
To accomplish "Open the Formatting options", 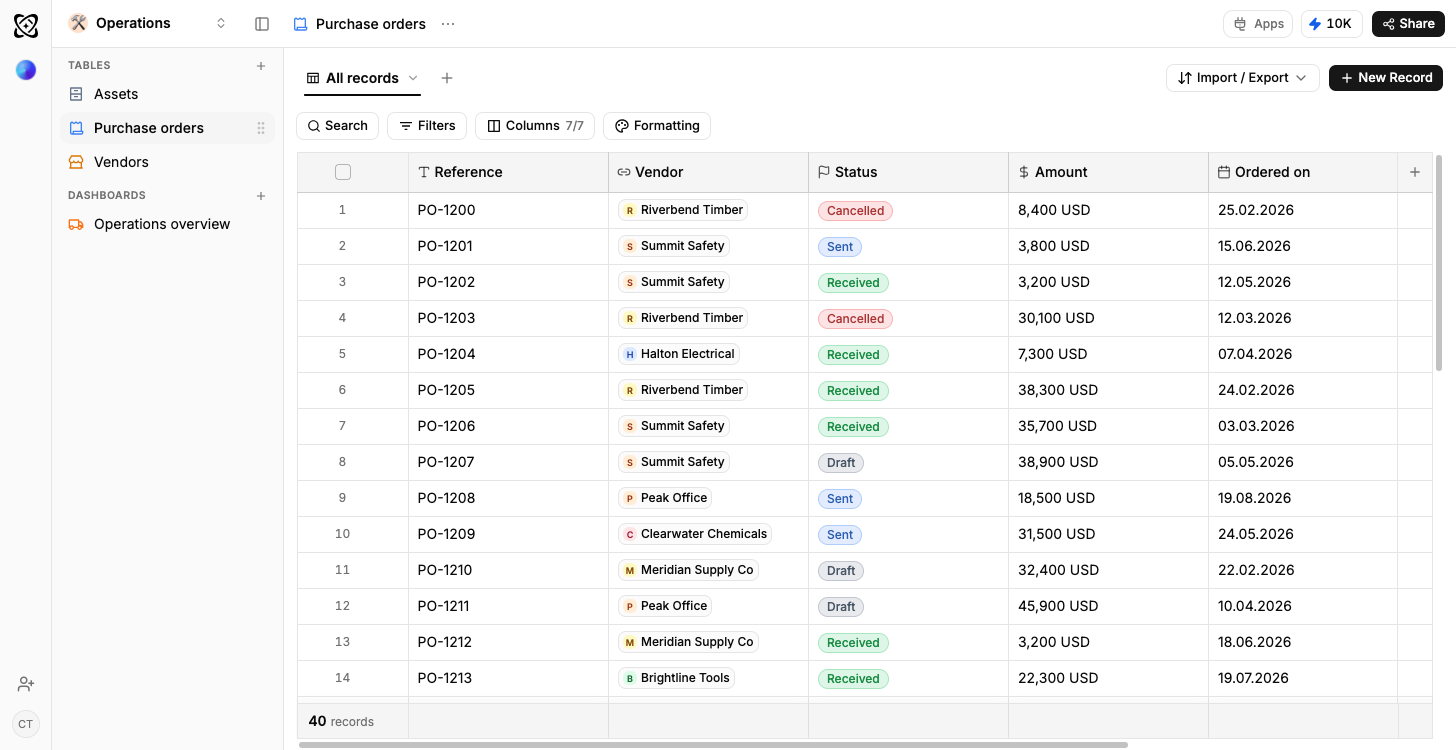I will 657,126.
